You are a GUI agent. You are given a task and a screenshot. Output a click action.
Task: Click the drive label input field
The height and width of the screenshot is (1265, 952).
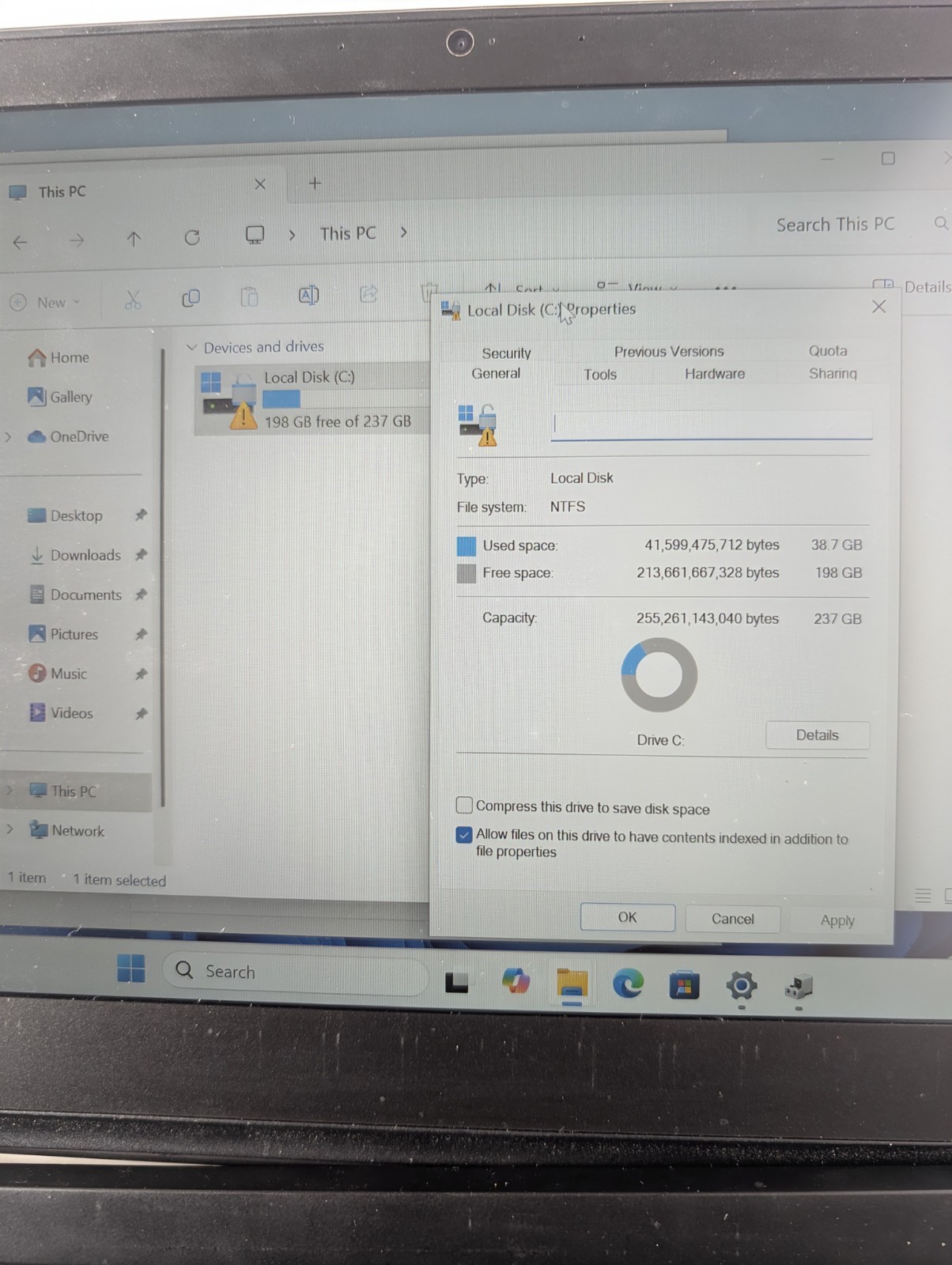(x=712, y=425)
